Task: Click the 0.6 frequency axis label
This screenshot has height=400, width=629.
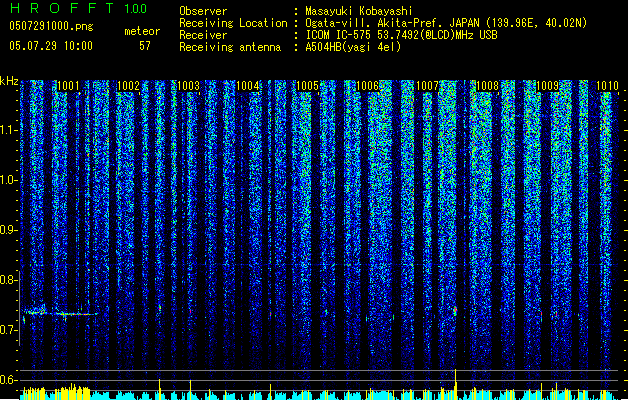Action: [9, 380]
